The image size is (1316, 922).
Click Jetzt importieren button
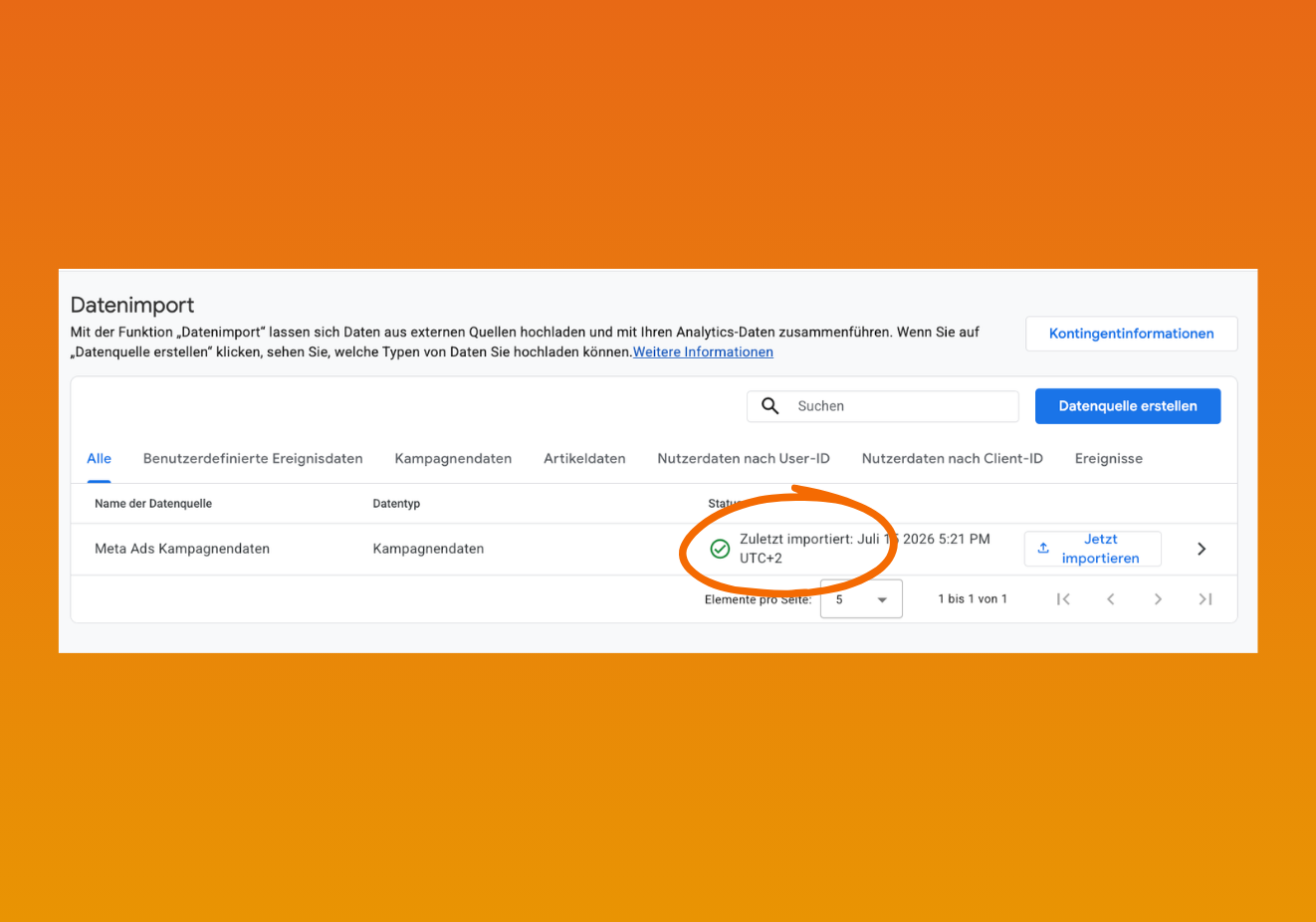tap(1093, 549)
